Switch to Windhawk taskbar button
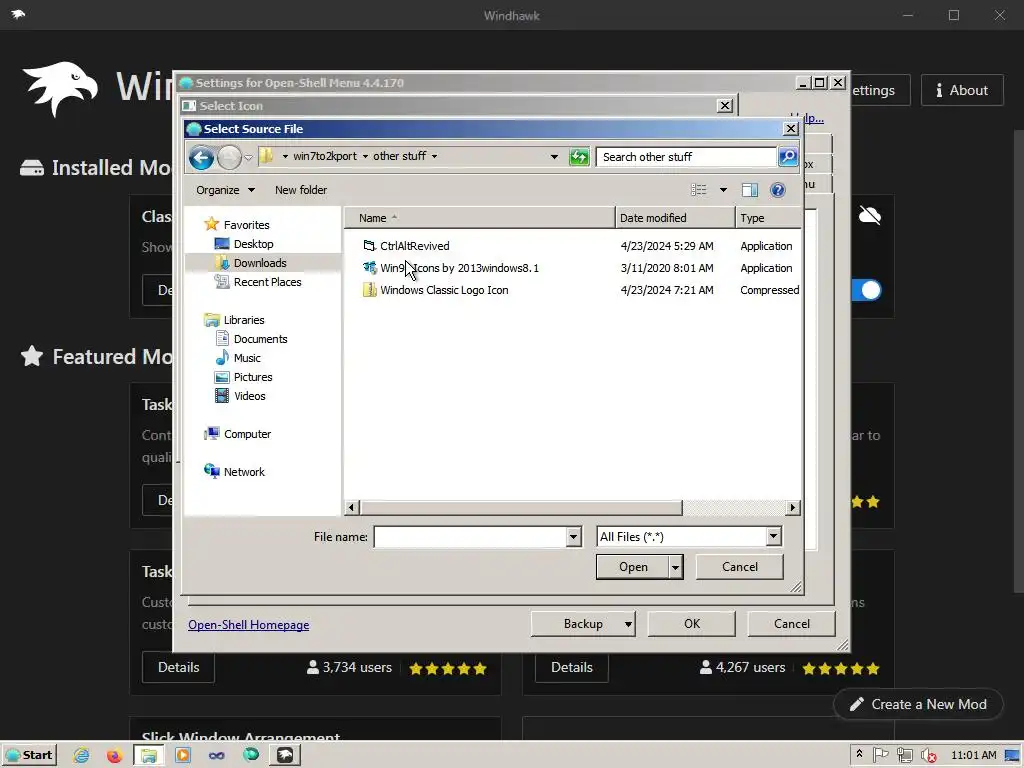Viewport: 1024px width, 768px height. coord(285,756)
